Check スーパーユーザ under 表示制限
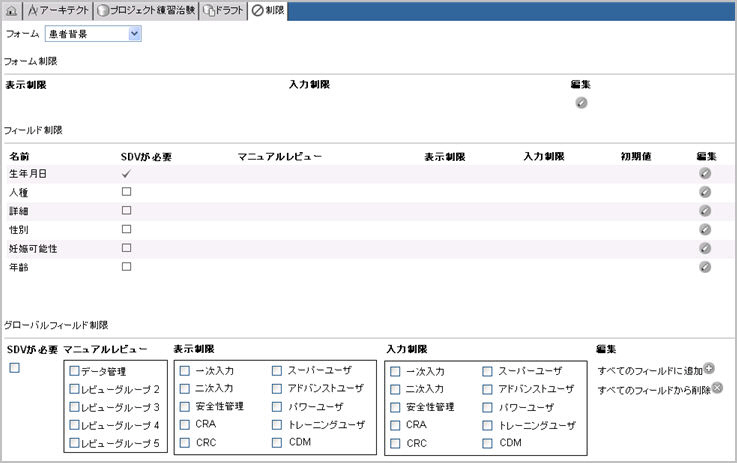Screen dimensions: 737x463 [277, 371]
